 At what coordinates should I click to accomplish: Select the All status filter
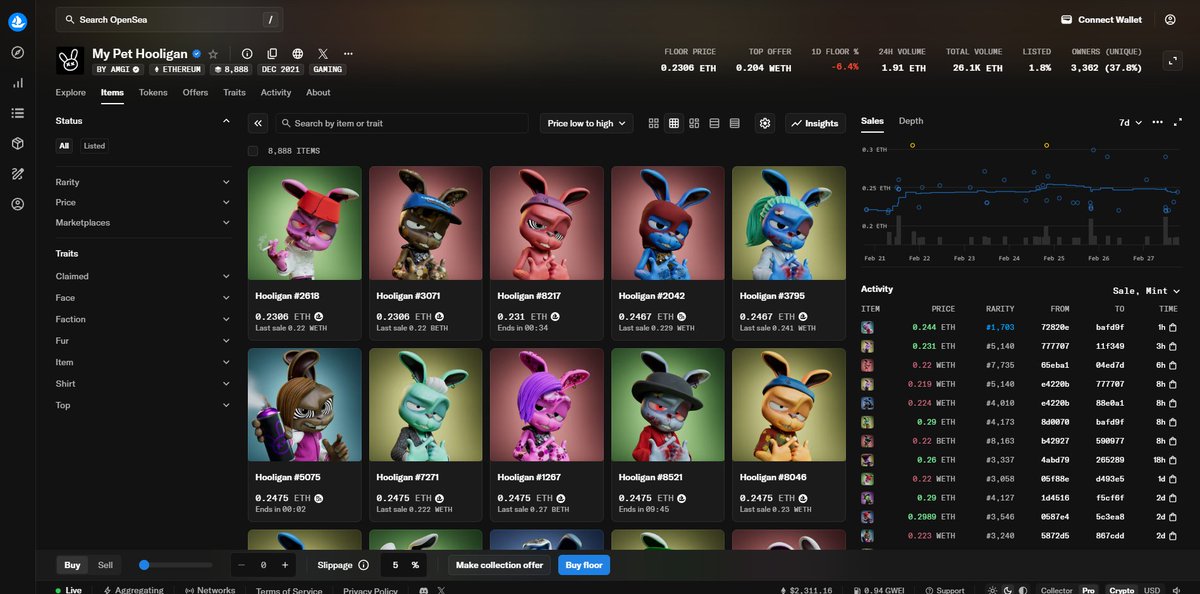point(64,146)
